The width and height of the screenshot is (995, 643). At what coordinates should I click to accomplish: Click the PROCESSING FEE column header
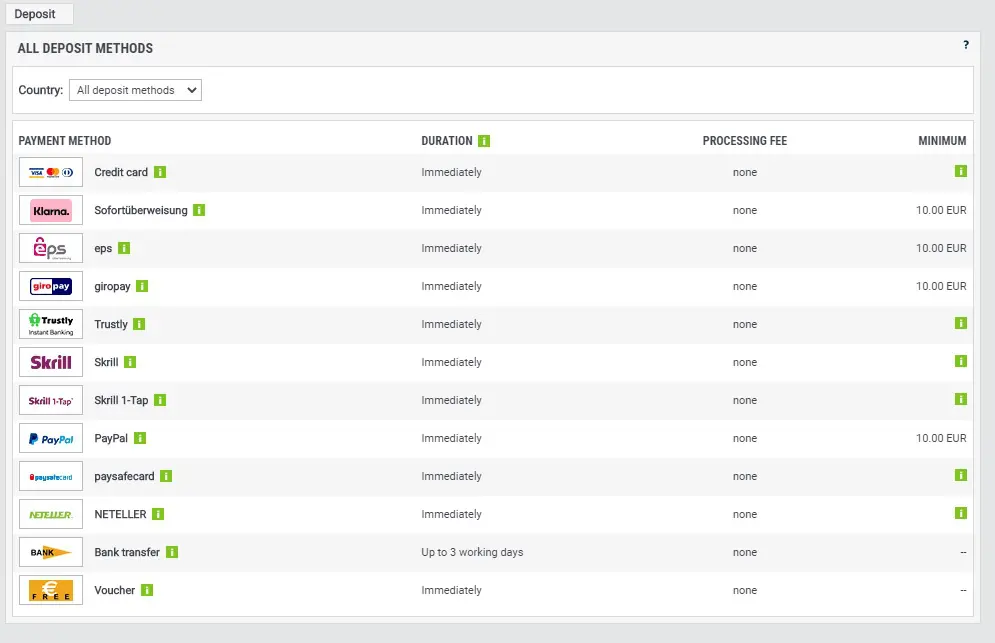pyautogui.click(x=744, y=141)
